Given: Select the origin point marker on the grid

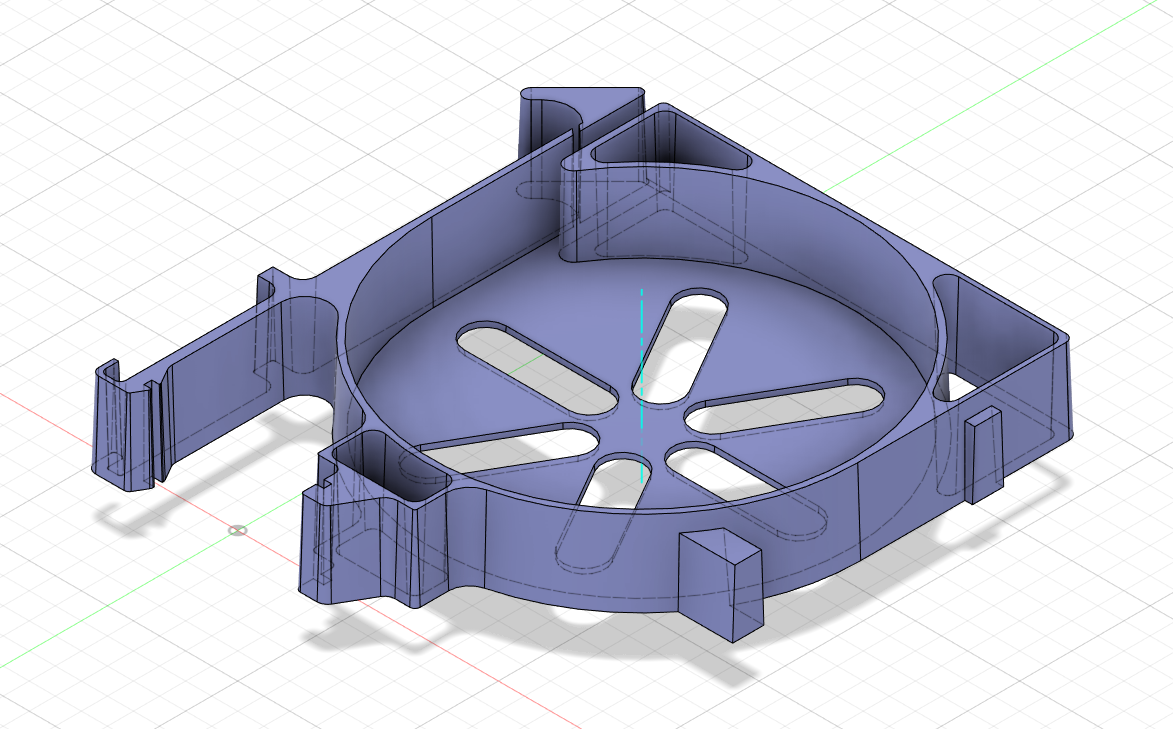Looking at the screenshot, I should (237, 531).
